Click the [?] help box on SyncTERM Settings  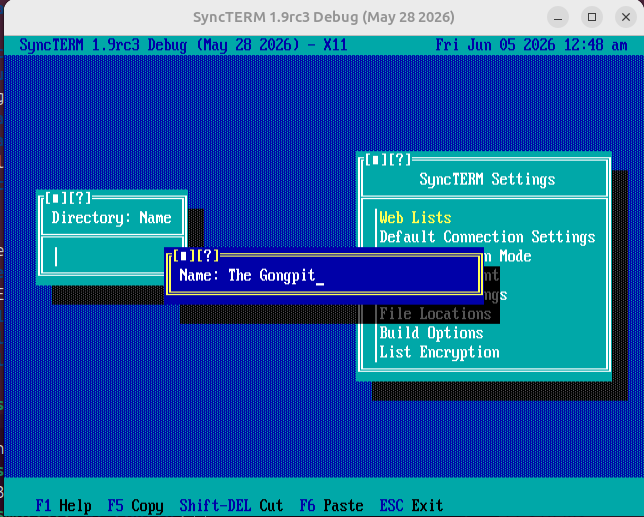point(400,160)
